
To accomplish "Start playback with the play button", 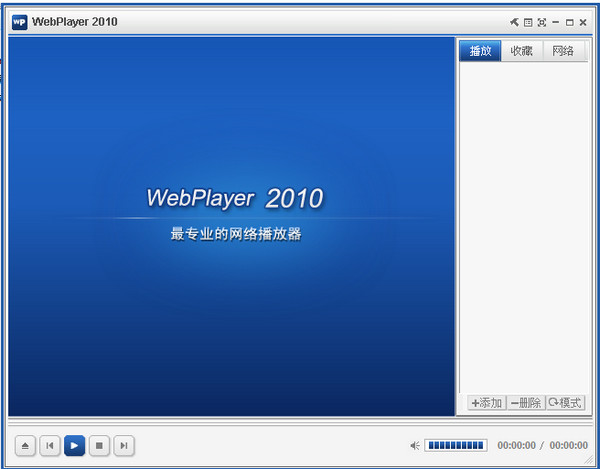I will pyautogui.click(x=75, y=446).
